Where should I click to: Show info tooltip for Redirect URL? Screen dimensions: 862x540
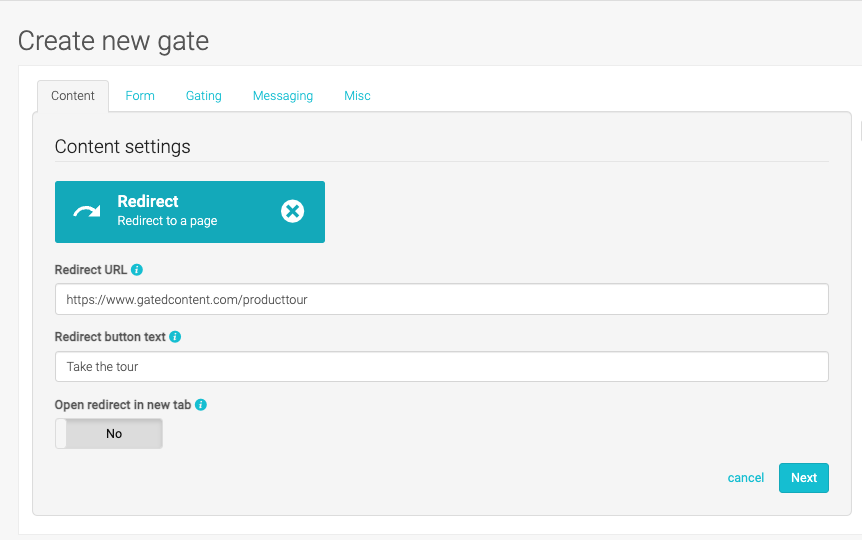pos(137,270)
